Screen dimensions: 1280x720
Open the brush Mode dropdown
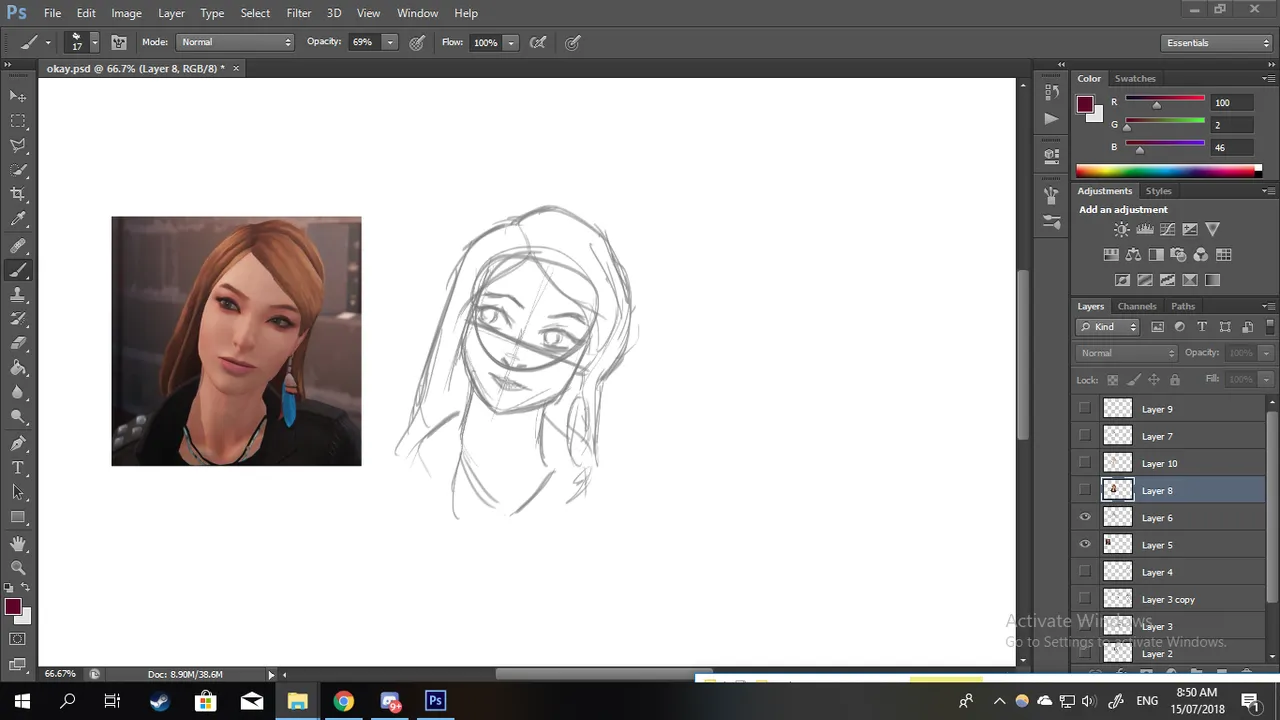click(x=235, y=42)
